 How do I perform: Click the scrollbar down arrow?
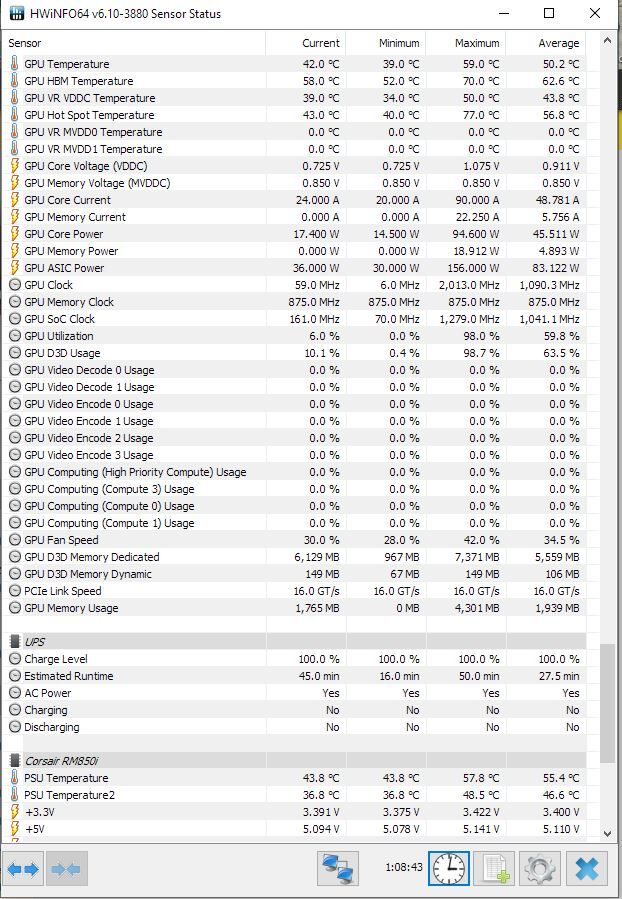[607, 834]
